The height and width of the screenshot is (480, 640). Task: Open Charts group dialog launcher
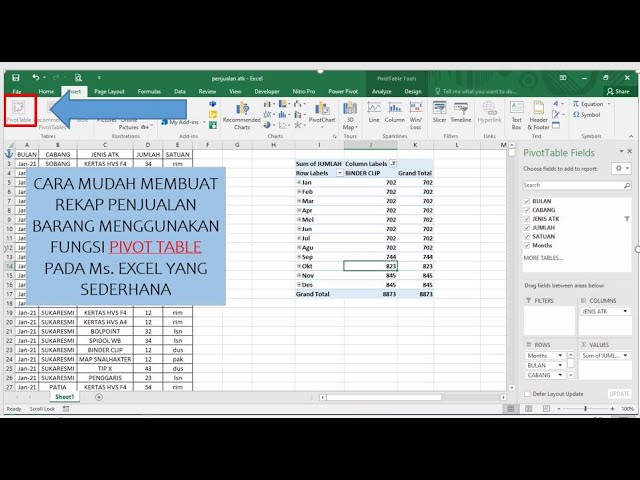tap(335, 136)
